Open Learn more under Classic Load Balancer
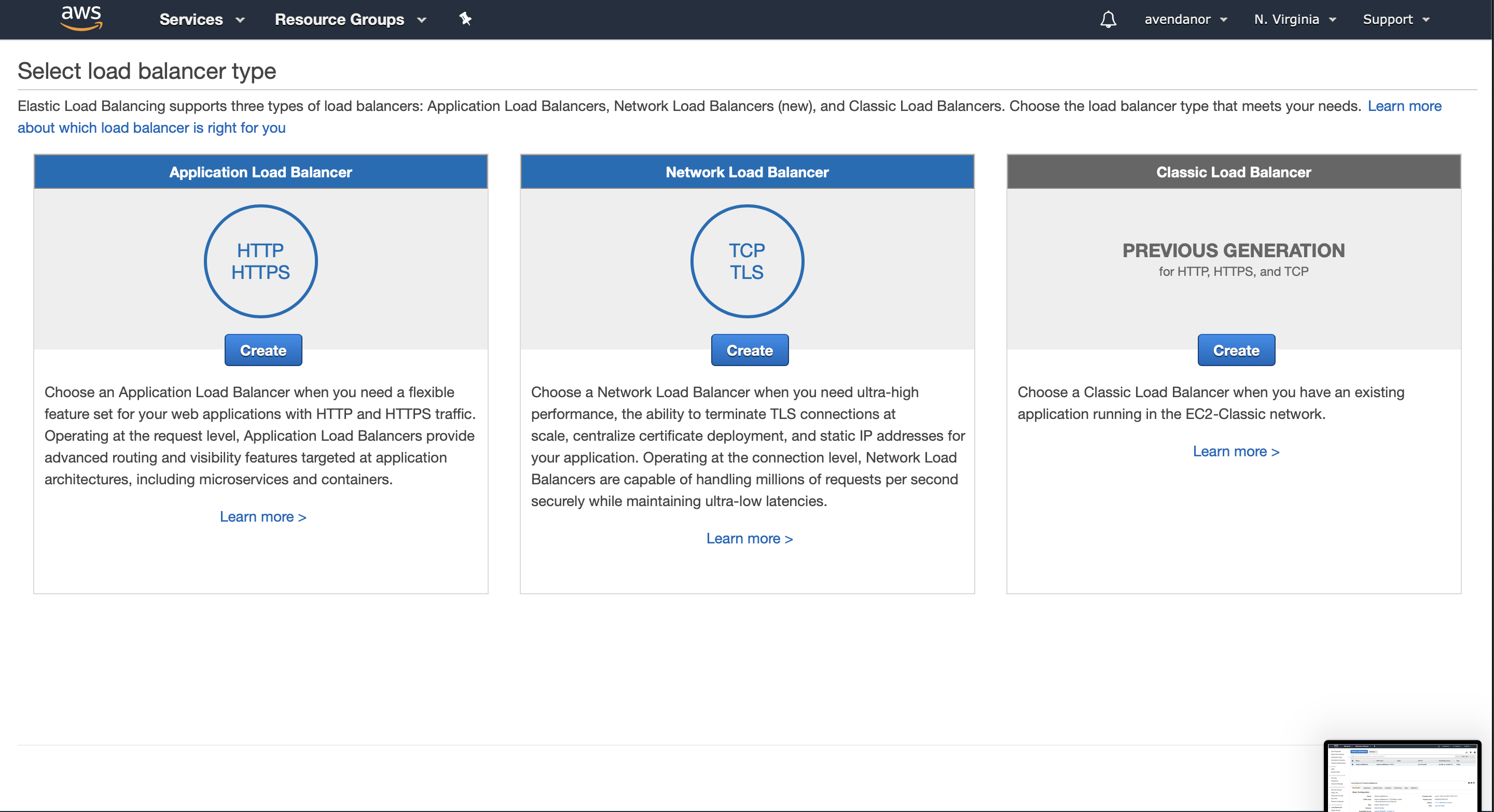The image size is (1494, 812). coord(1235,452)
